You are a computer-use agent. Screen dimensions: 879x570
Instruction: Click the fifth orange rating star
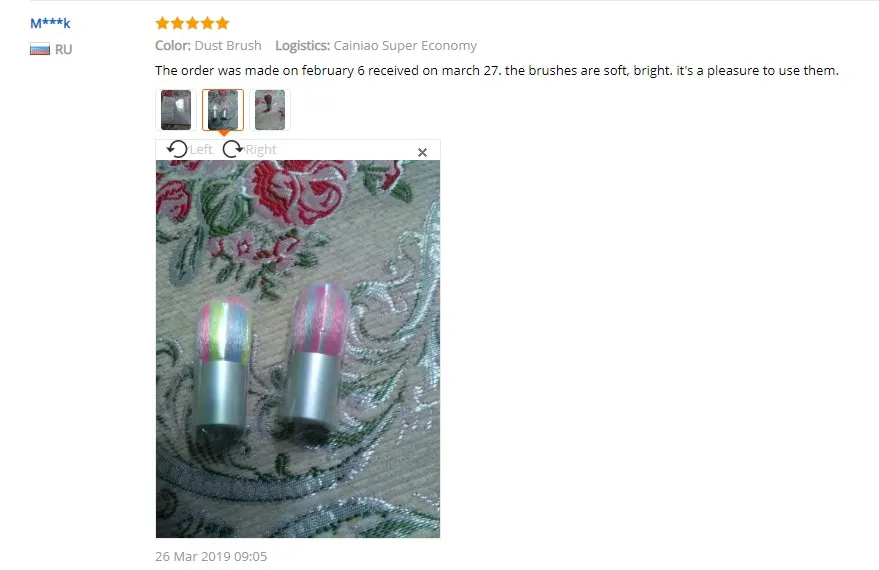[223, 23]
